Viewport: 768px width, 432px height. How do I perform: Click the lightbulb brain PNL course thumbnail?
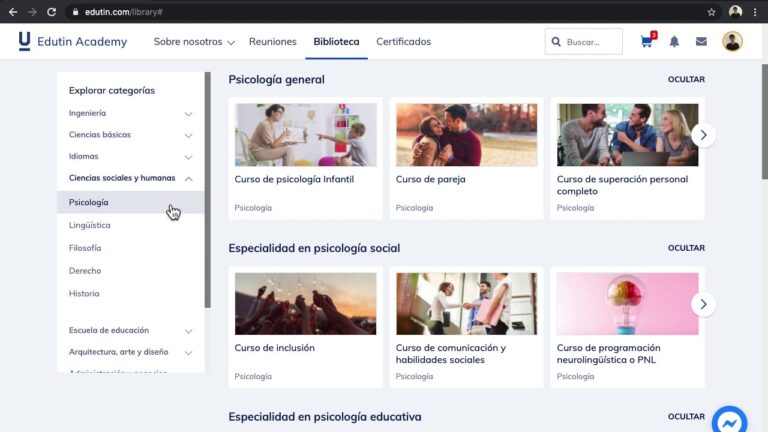[x=627, y=304]
